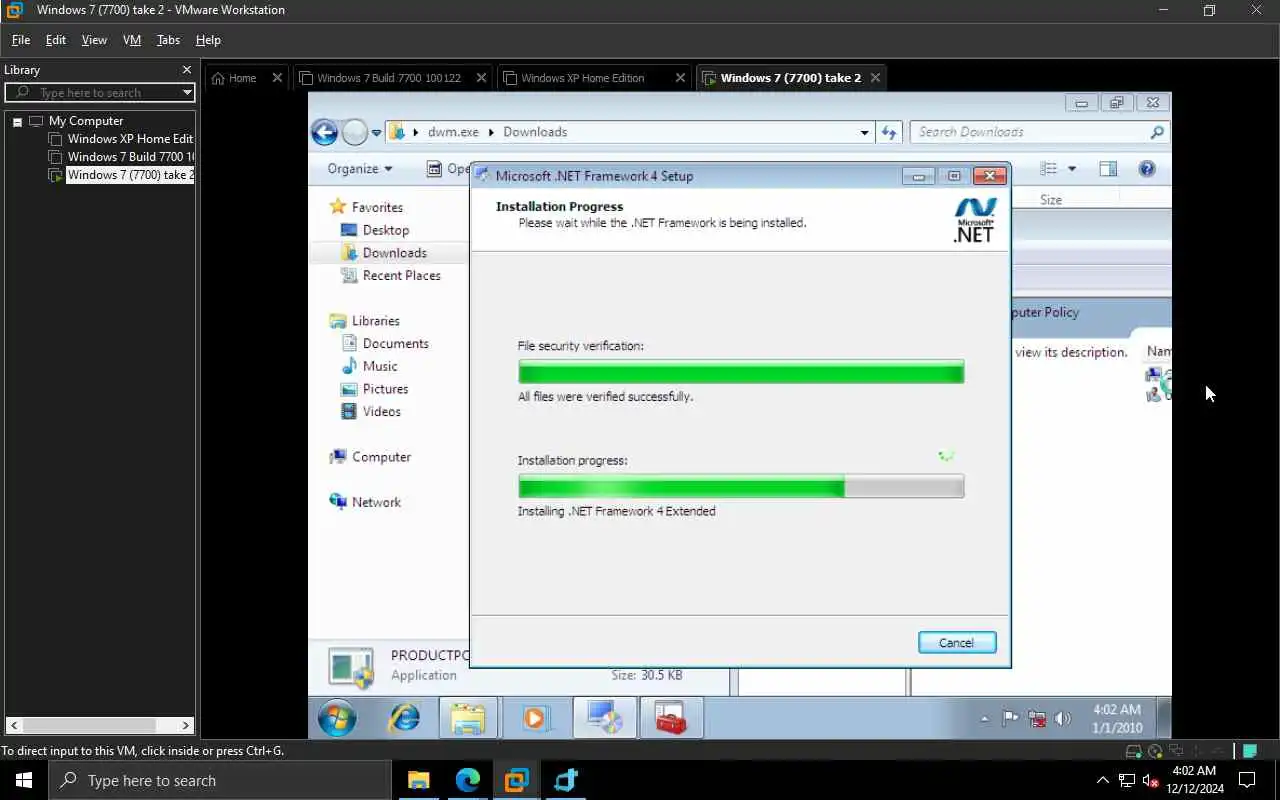
Task: Click the guest volume speaker icon
Action: (x=1062, y=718)
